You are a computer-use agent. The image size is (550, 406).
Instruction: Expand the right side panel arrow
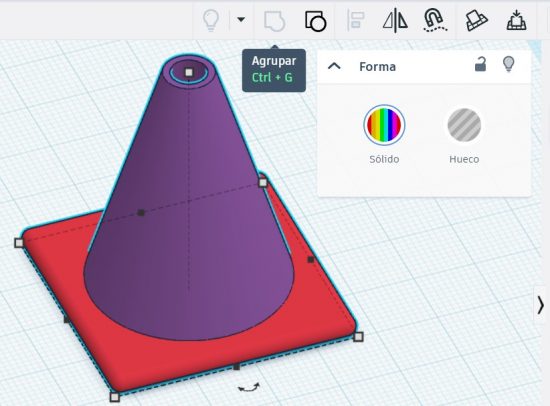(541, 305)
